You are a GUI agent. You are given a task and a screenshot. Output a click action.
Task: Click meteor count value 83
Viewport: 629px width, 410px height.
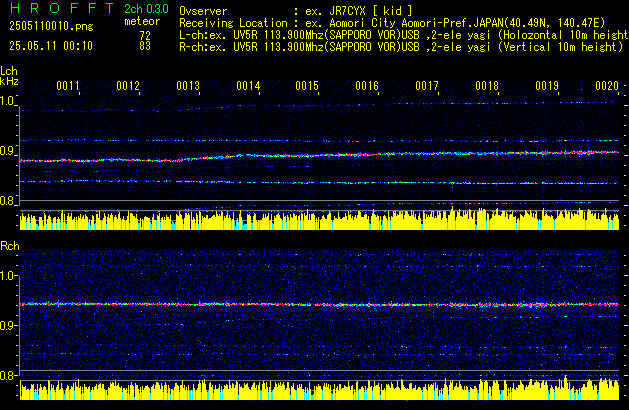(145, 46)
